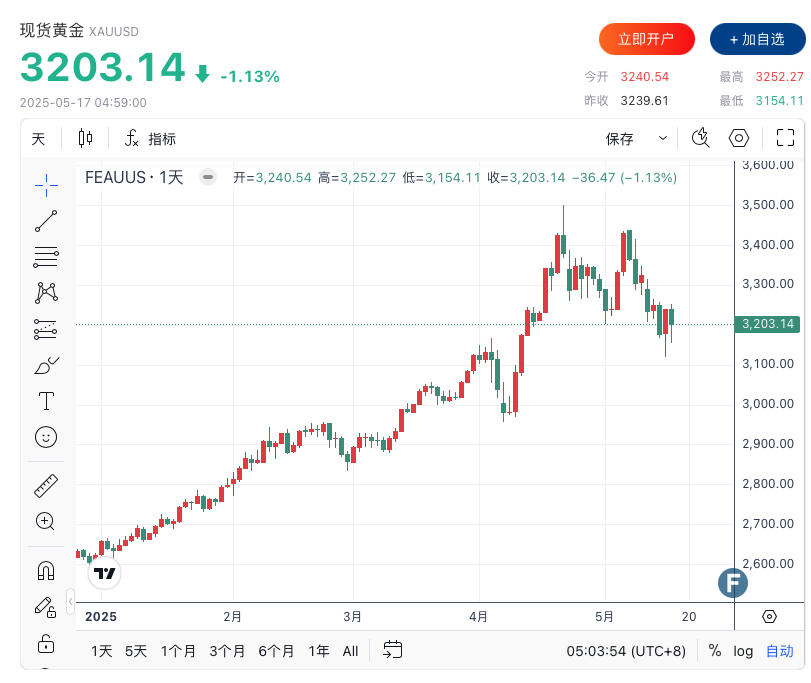Enable auto scale (自动) mode
Screen dimensions: 811x683
(779, 651)
